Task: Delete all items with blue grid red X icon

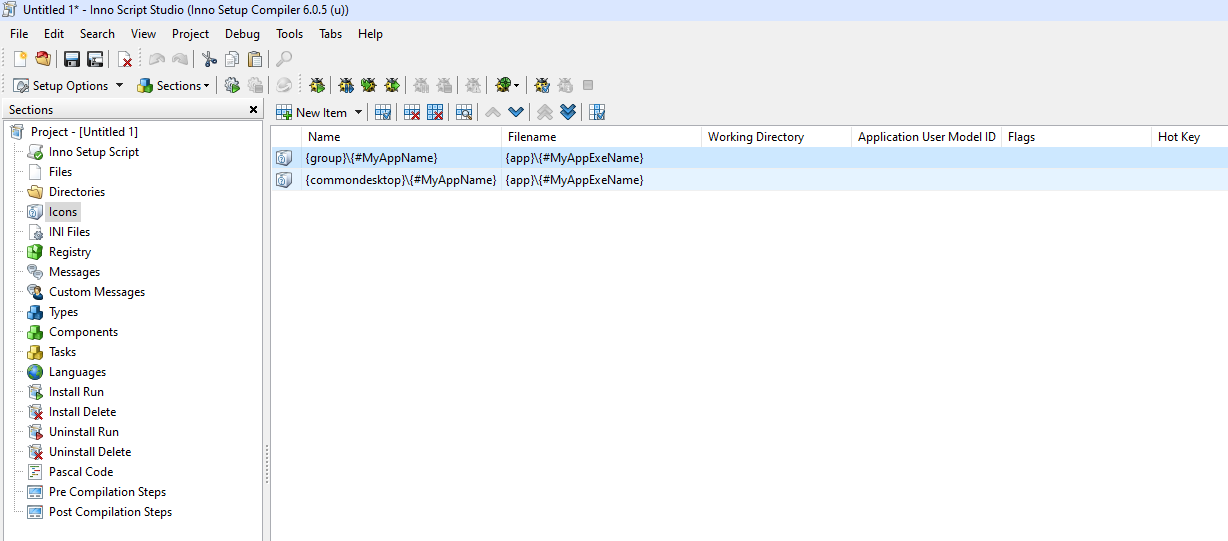Action: coord(435,112)
